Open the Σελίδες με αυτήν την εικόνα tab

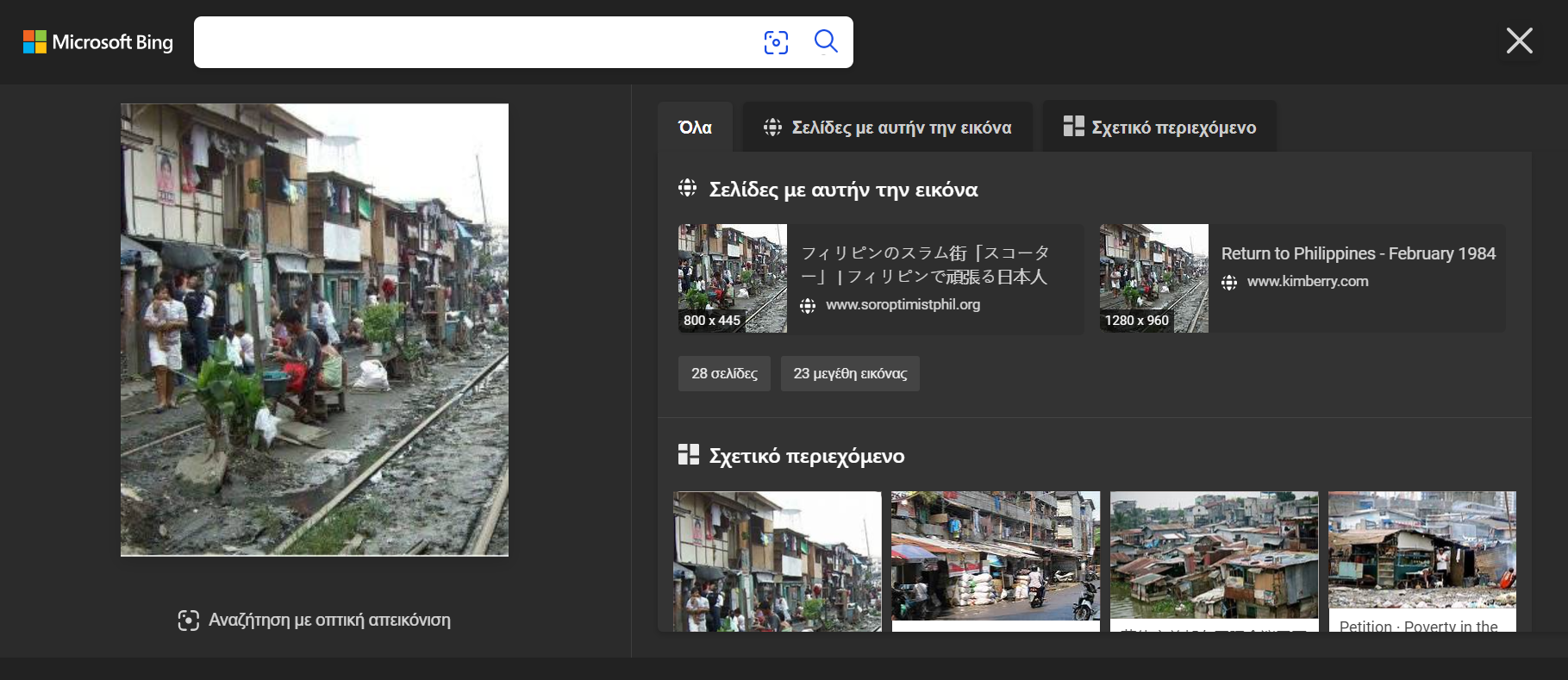[888, 128]
